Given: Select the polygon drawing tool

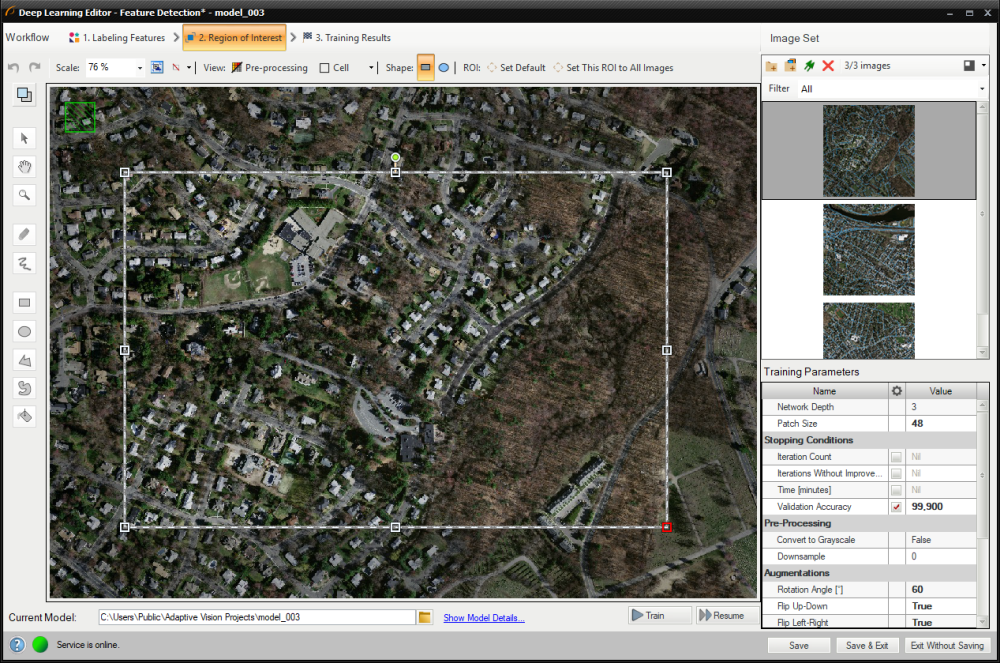Looking at the screenshot, I should (25, 360).
